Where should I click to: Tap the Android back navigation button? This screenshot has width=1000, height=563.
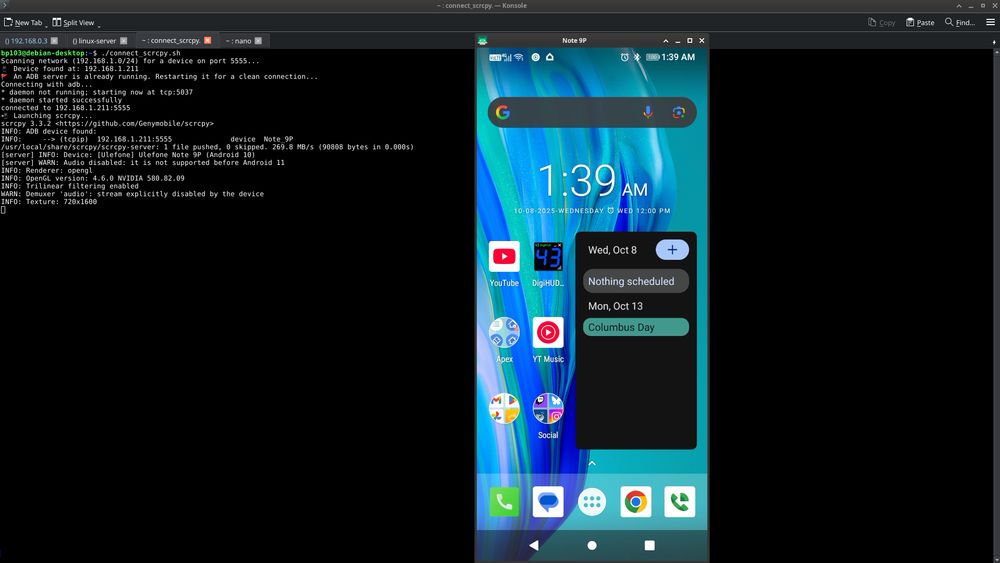(534, 545)
